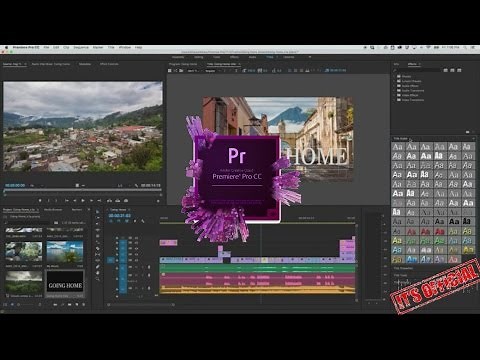Switch to the Effect Controls tab
This screenshot has width=480, height=360.
click(109, 64)
